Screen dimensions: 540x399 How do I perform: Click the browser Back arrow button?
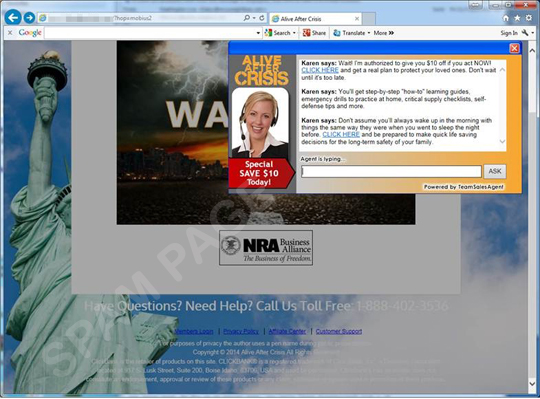[13, 17]
